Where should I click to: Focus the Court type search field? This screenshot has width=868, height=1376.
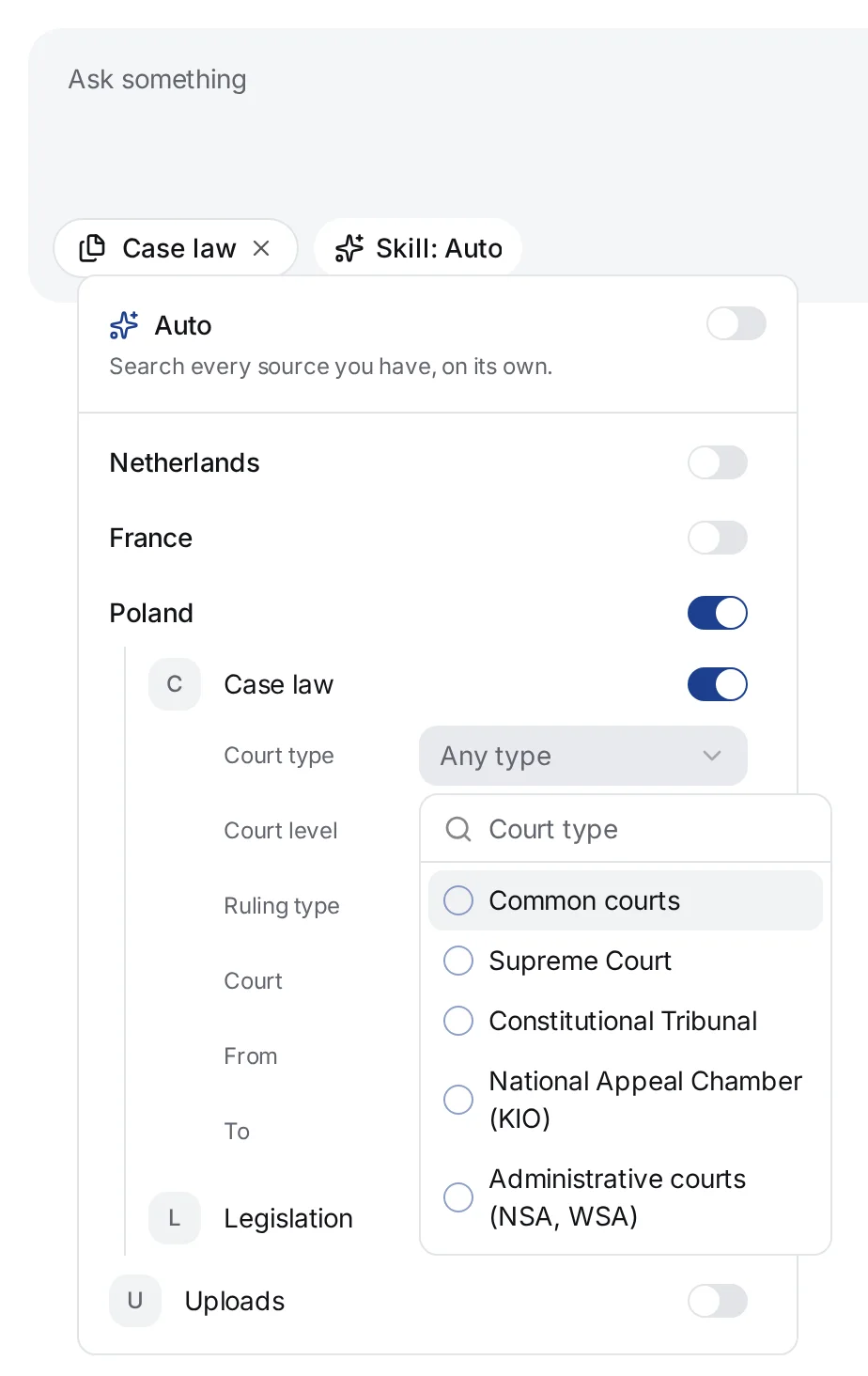pyautogui.click(x=626, y=829)
